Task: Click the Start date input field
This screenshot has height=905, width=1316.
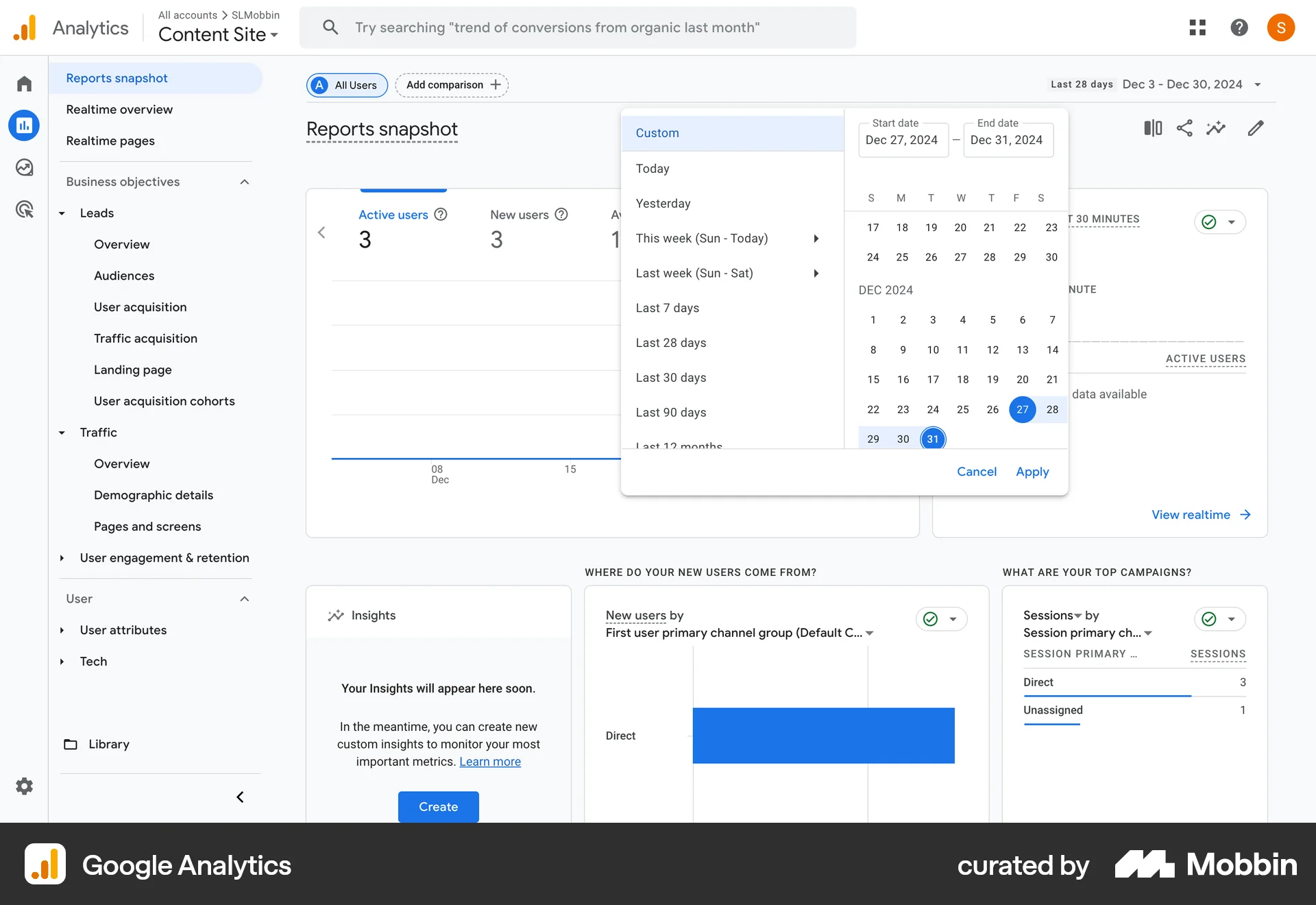Action: (x=903, y=140)
